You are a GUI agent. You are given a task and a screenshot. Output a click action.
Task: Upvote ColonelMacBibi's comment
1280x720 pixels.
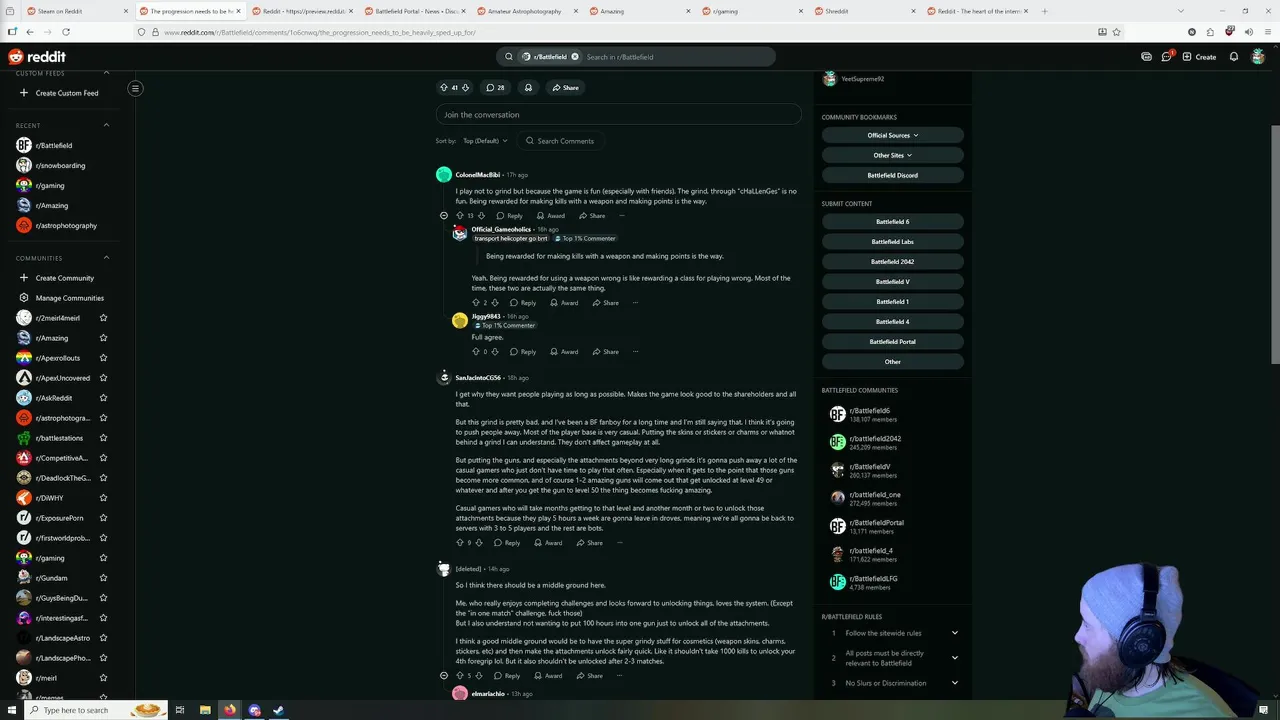(x=460, y=216)
